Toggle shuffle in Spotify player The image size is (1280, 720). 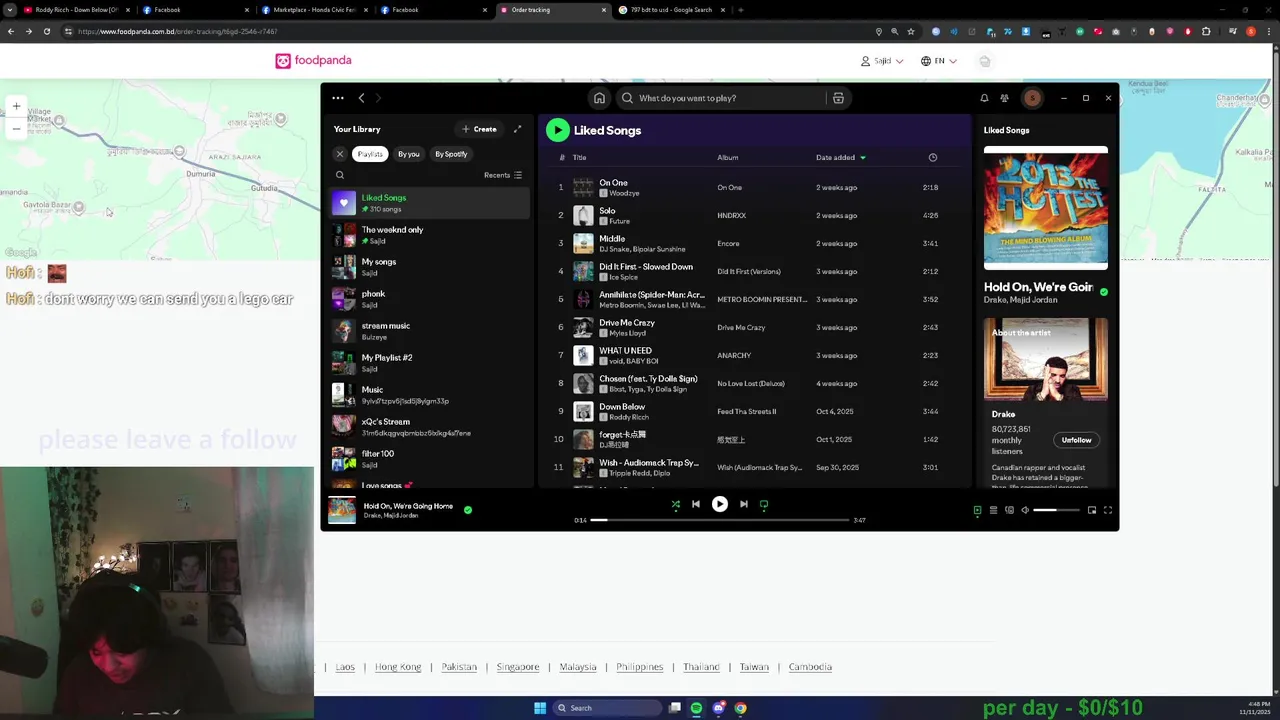676,505
